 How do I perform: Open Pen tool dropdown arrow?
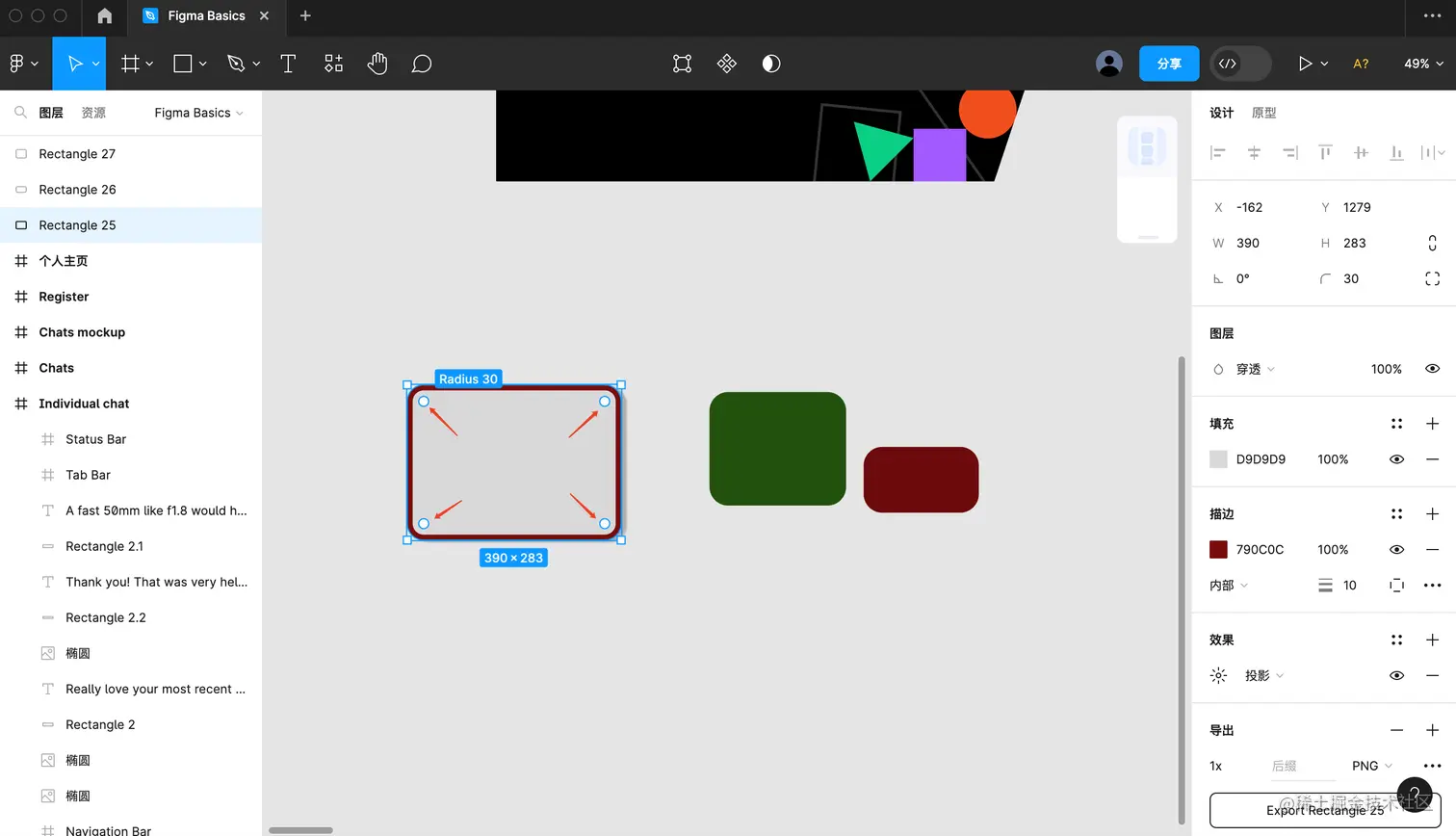pos(256,64)
